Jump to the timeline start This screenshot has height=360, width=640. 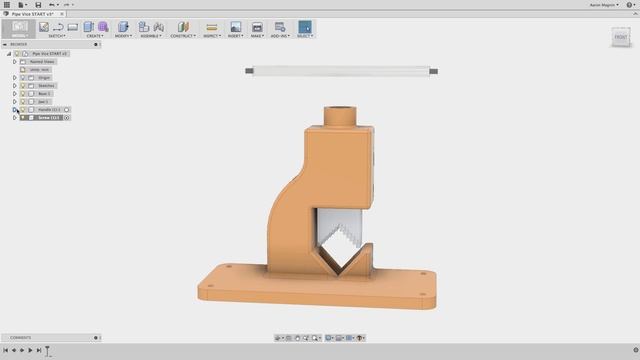tap(5, 350)
